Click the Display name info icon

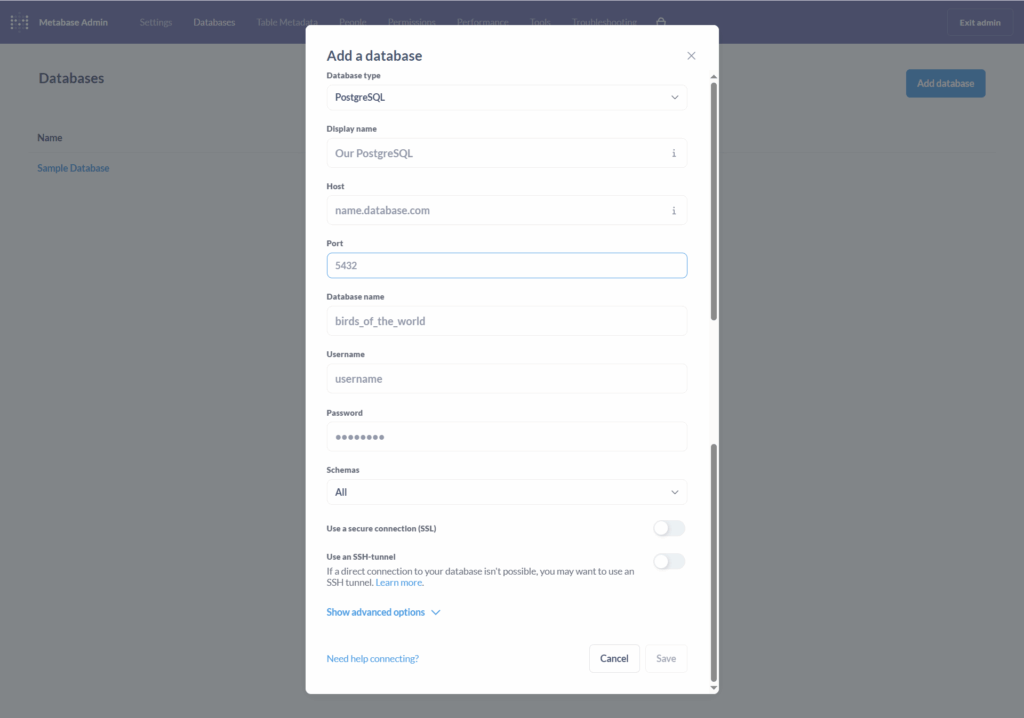[673, 154]
